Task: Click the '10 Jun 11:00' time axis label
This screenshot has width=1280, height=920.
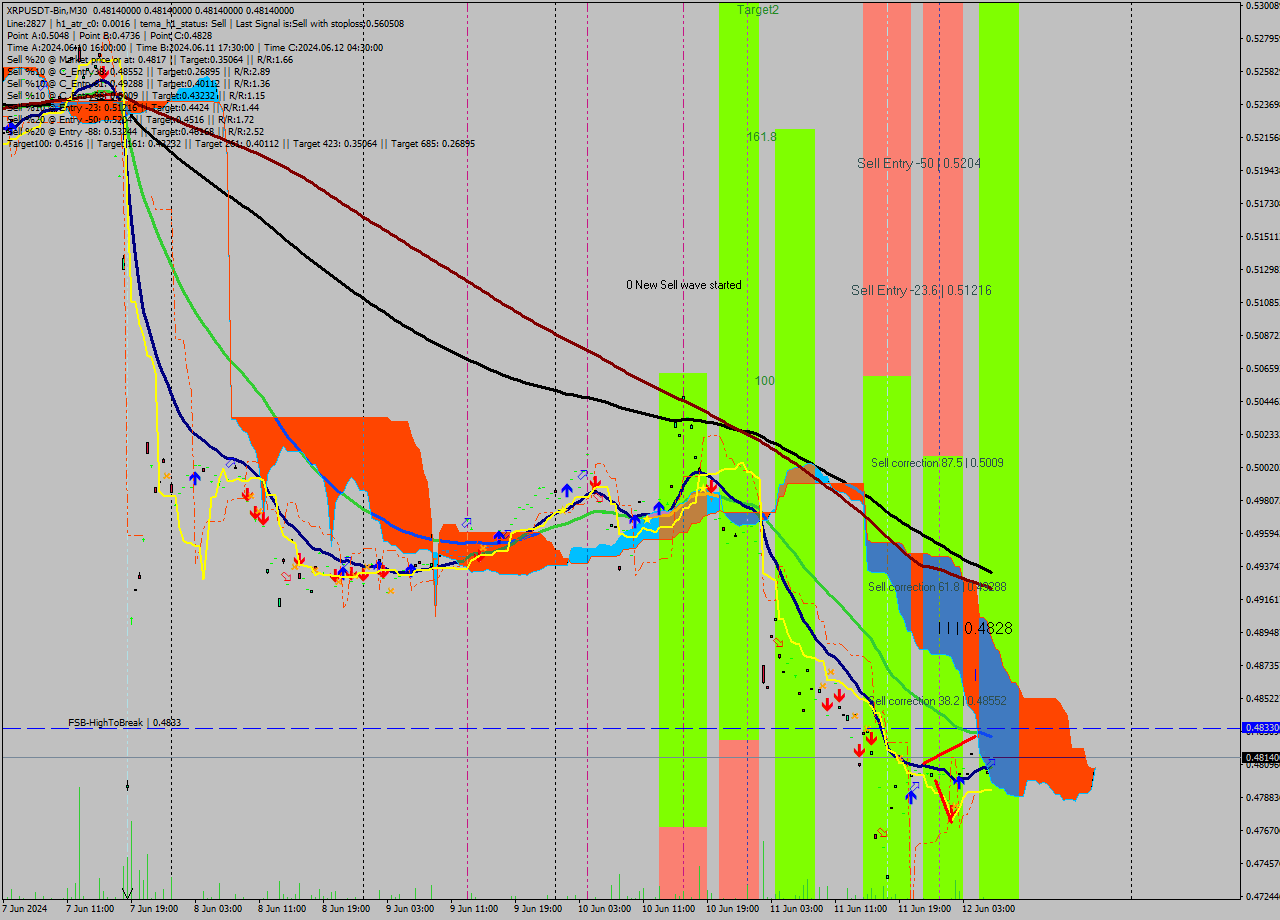Action: pyautogui.click(x=668, y=909)
